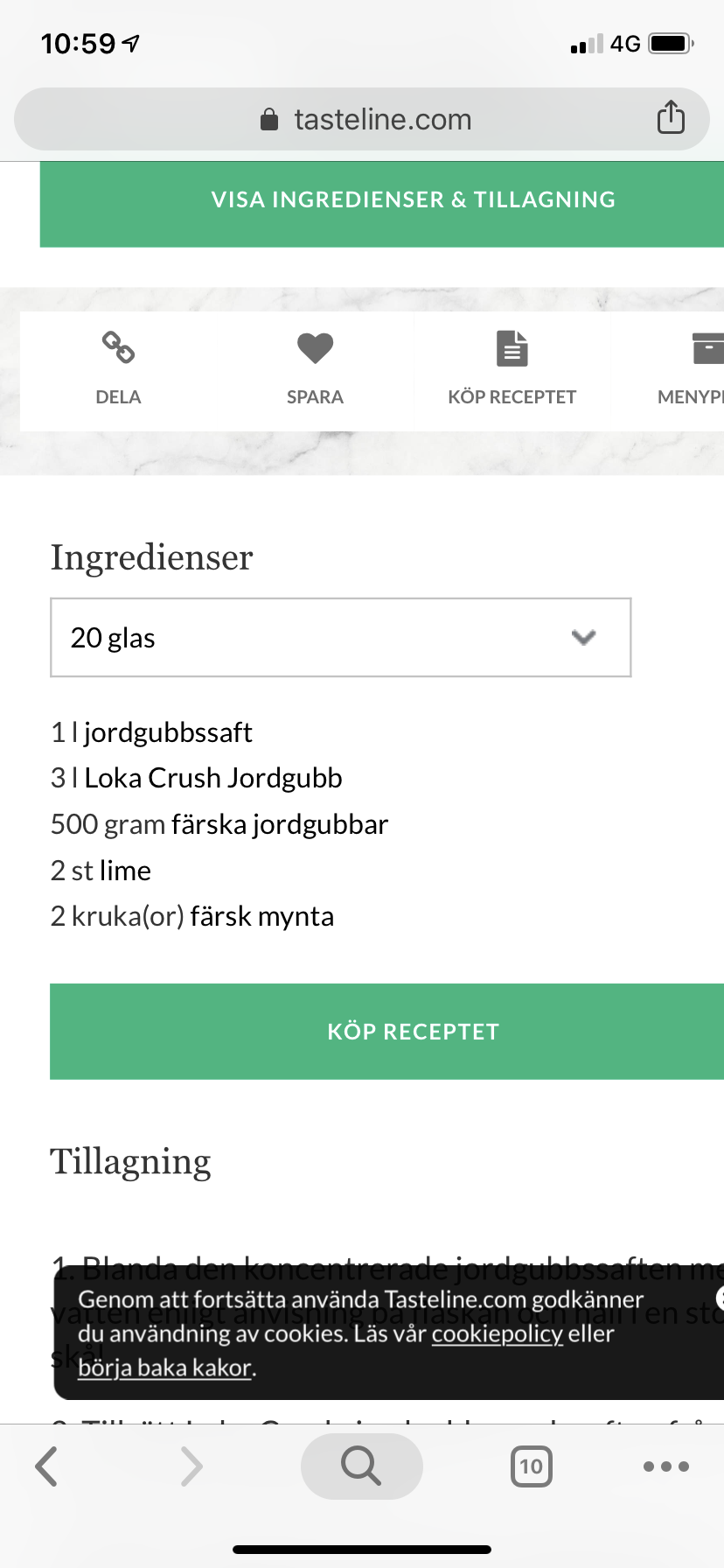Tap the browser forward arrow
Viewport: 724px width, 1568px height.
[191, 1466]
